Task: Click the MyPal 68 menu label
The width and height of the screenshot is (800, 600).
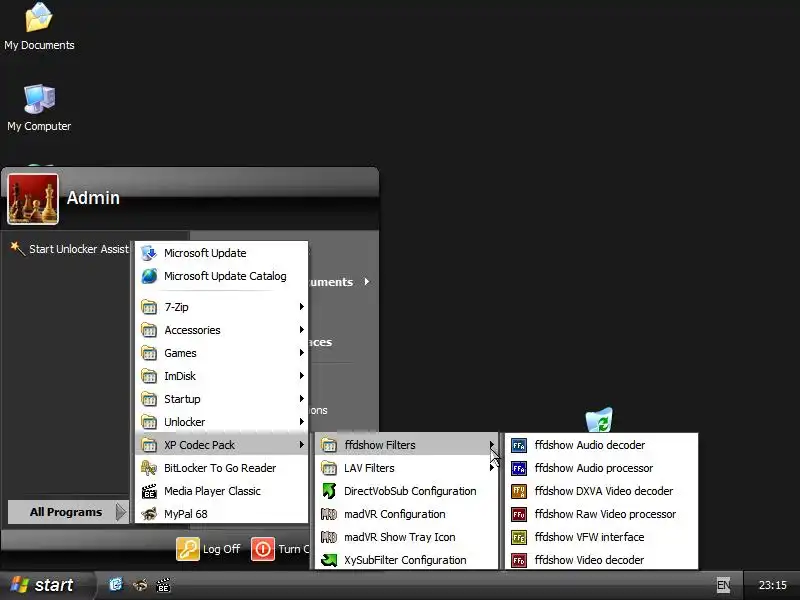Action: [x=186, y=514]
